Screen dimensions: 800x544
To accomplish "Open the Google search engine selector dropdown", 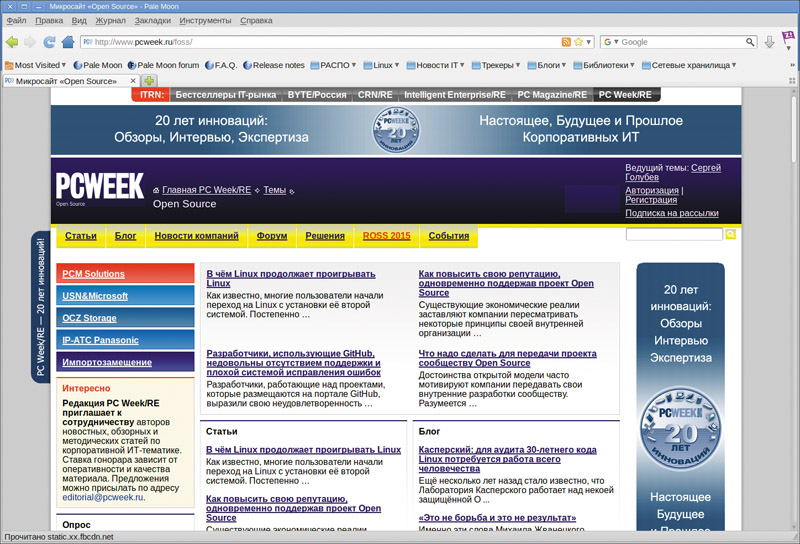I will click(611, 42).
